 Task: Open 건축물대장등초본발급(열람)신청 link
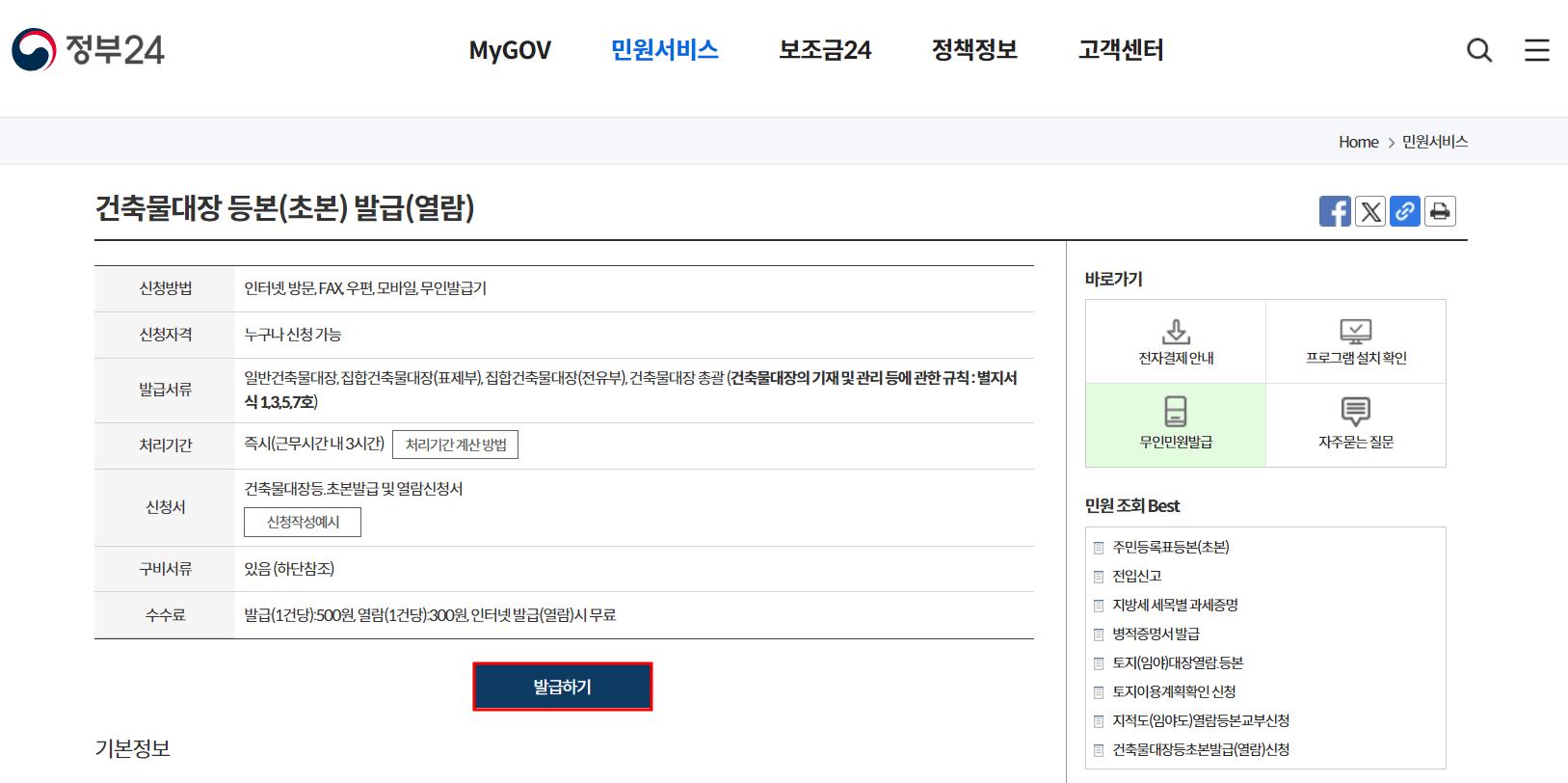(1201, 749)
